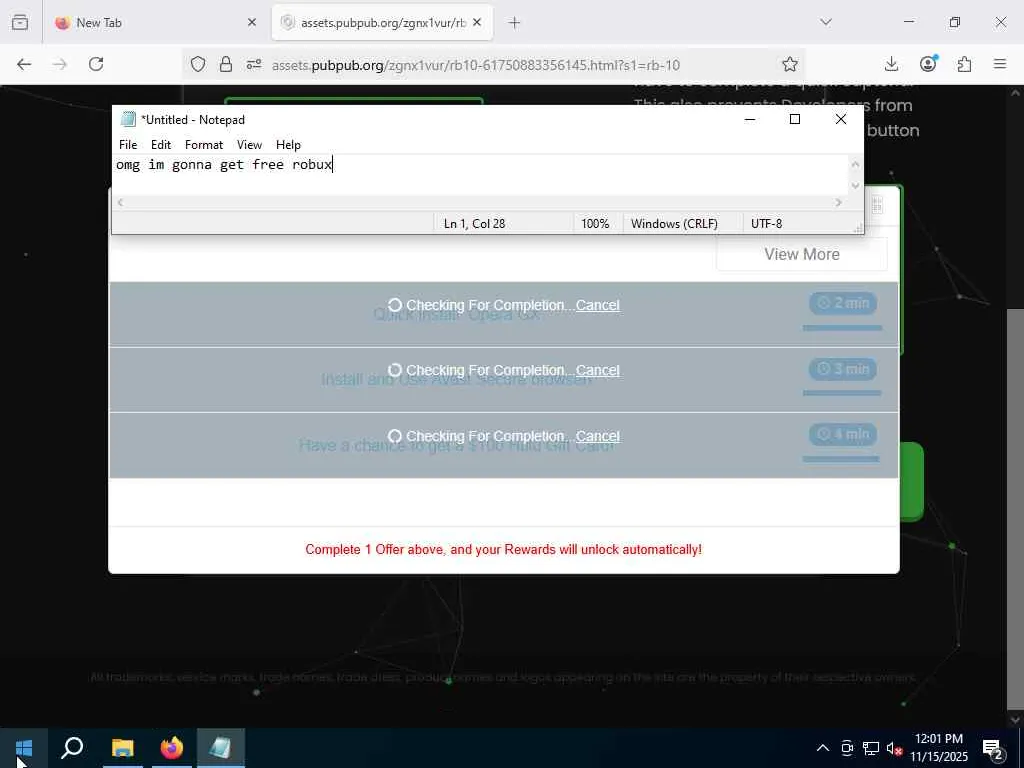Open the Firefox hamburger menu

tap(1000, 64)
